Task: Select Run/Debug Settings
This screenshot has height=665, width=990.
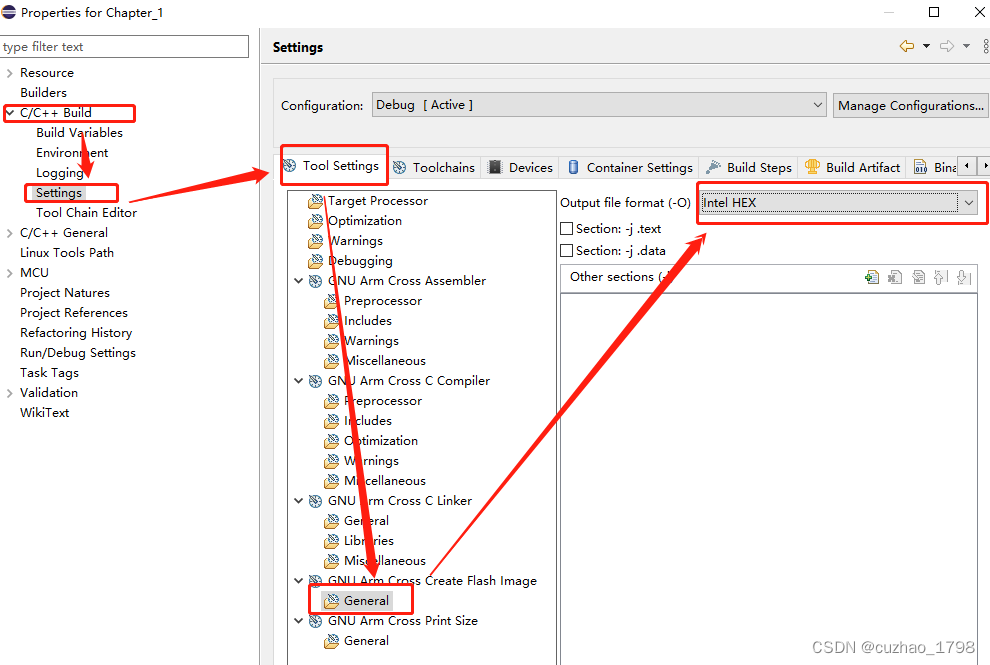Action: pyautogui.click(x=78, y=353)
